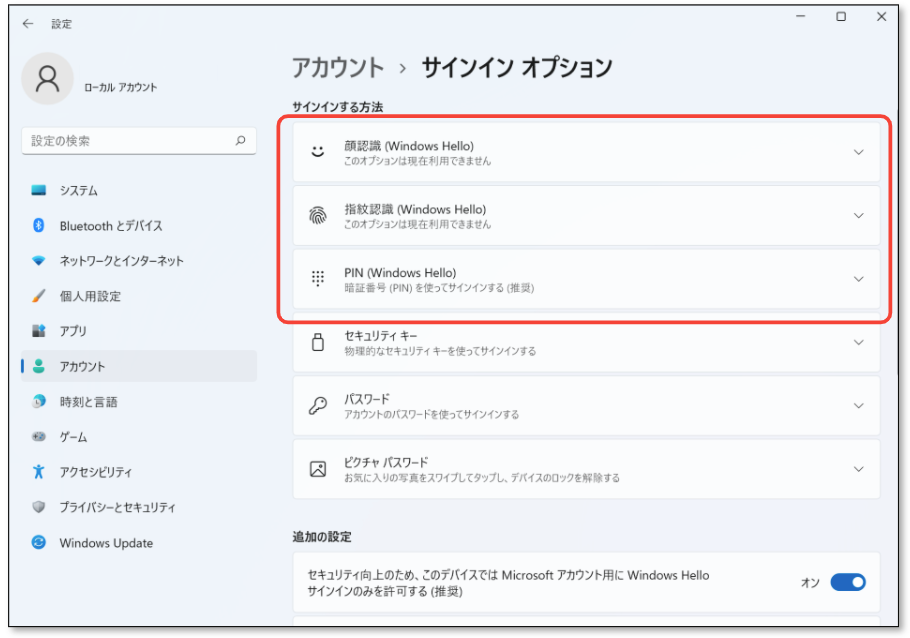This screenshot has height=638, width=910.
Task: Select アプリ in the sidebar
Action: coord(139,331)
